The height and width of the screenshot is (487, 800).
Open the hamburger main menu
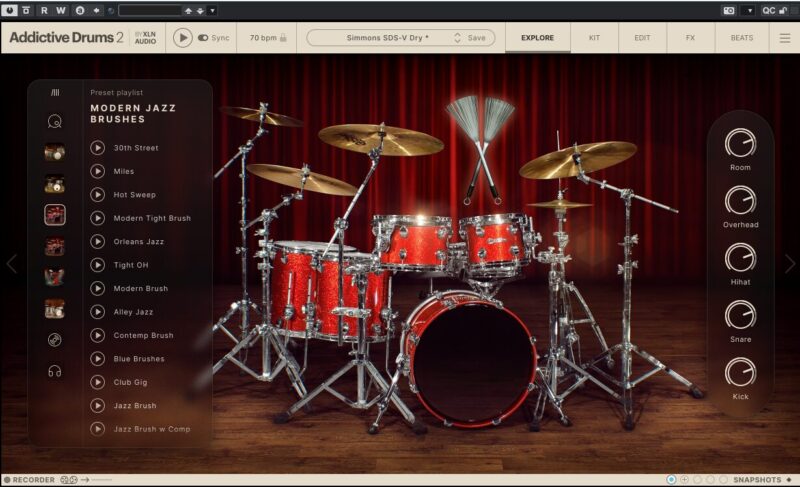[x=785, y=38]
